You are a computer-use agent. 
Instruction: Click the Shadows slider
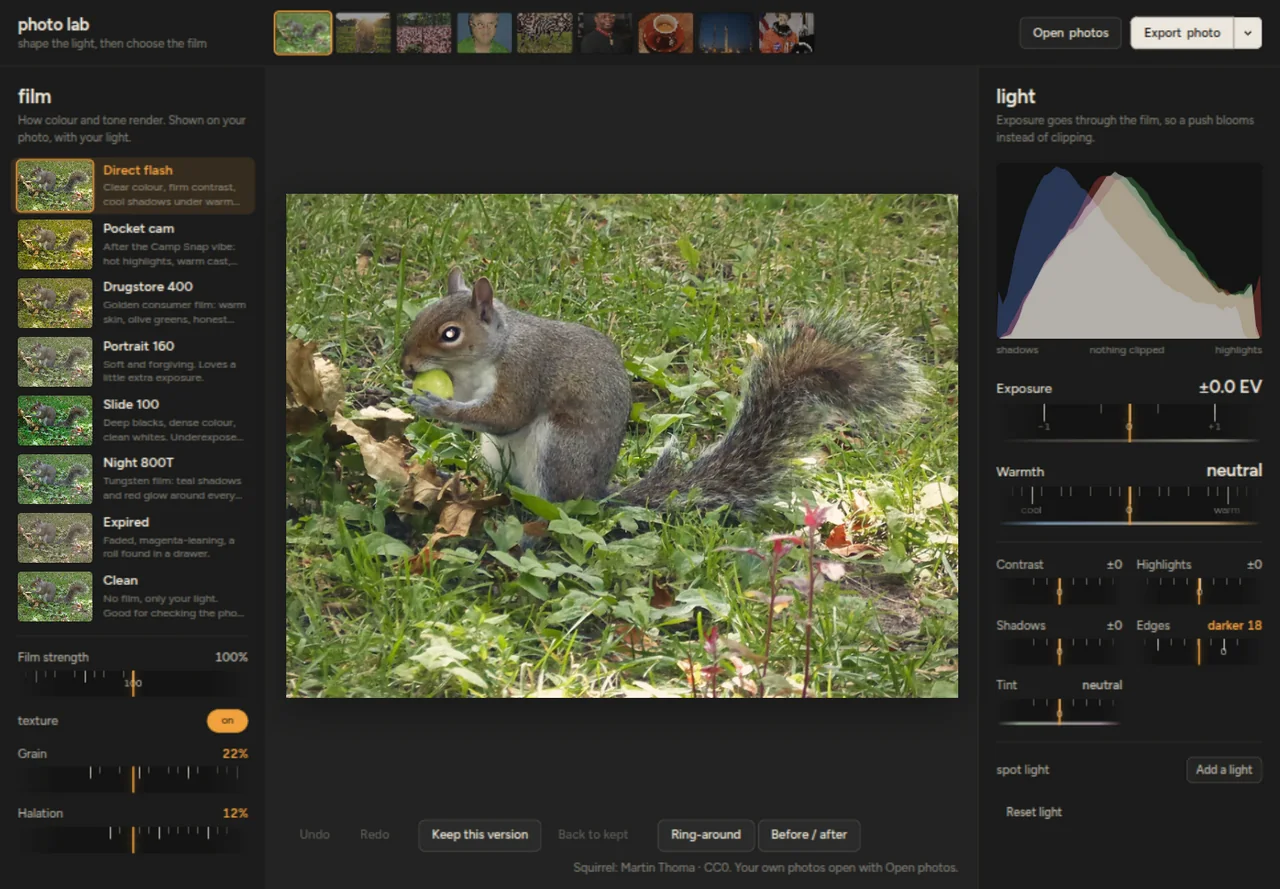[x=1059, y=651]
